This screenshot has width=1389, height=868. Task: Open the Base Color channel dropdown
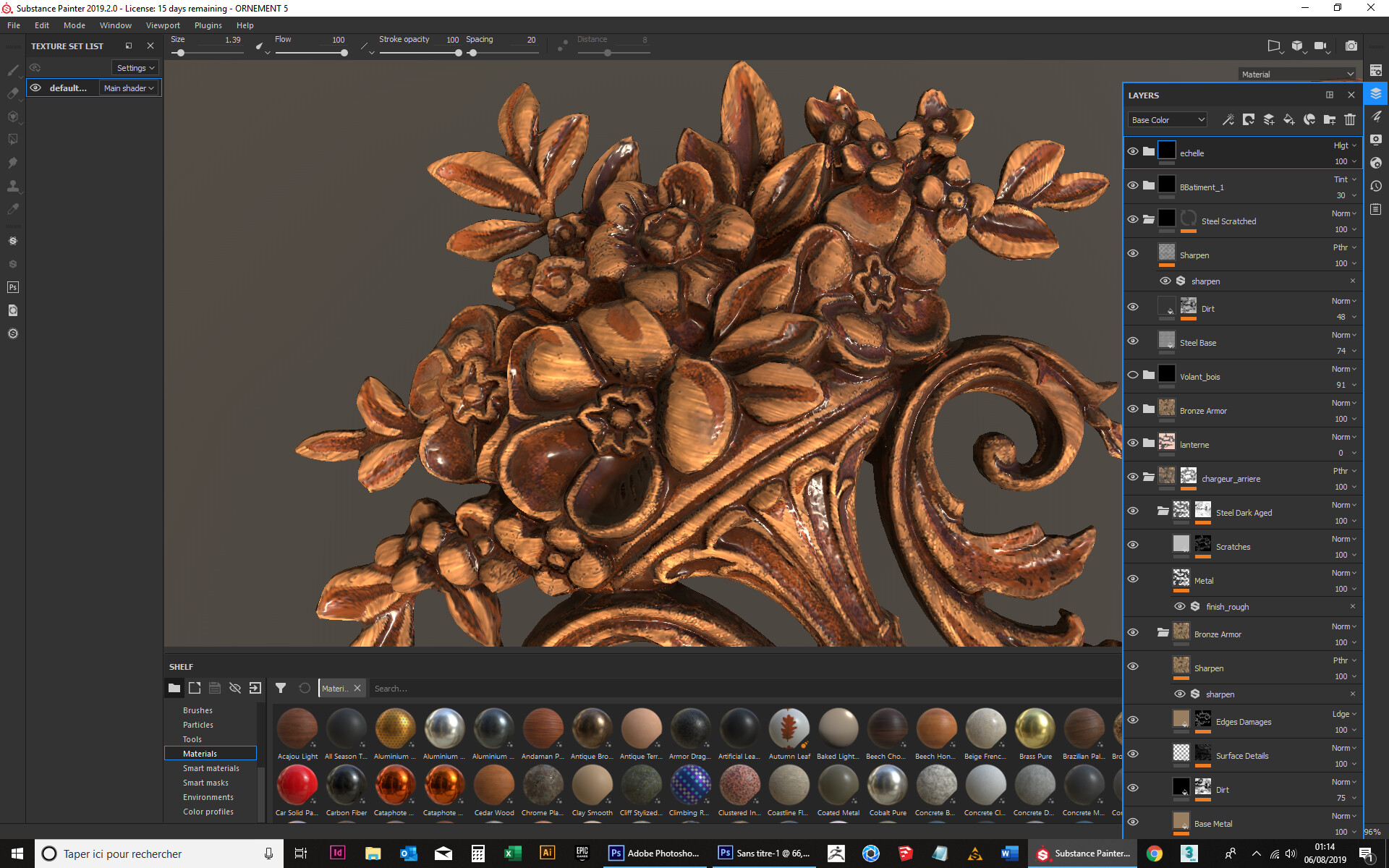tap(1166, 119)
